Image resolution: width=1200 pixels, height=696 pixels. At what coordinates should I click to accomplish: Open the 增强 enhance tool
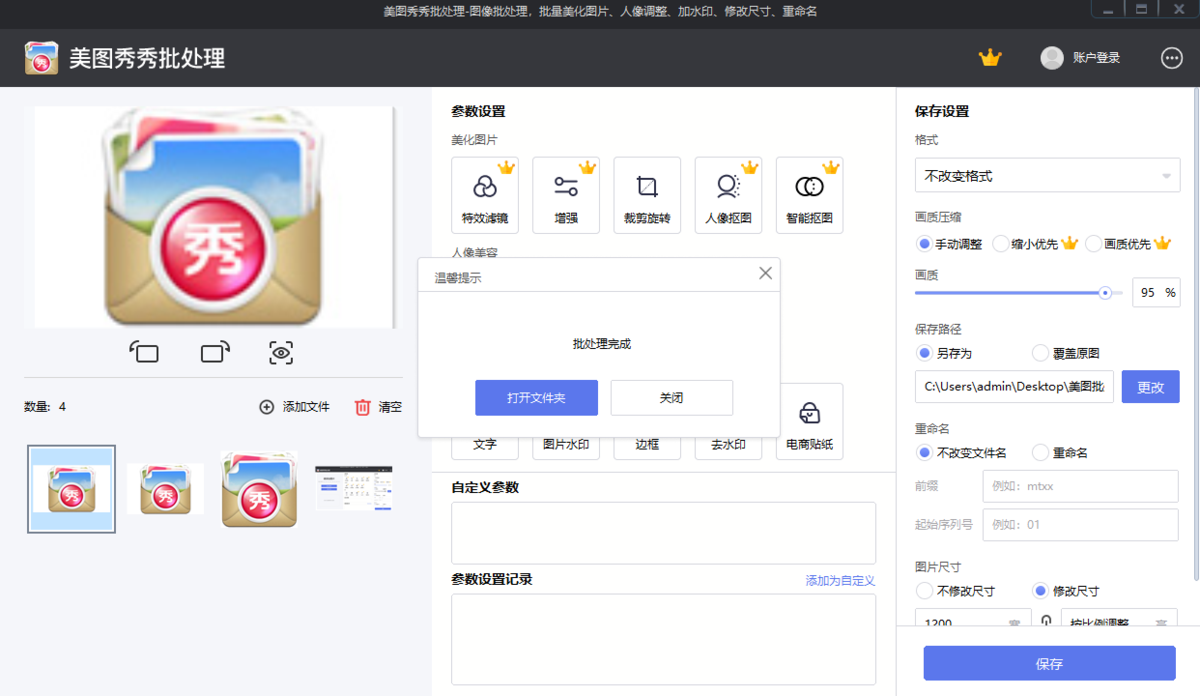566,195
